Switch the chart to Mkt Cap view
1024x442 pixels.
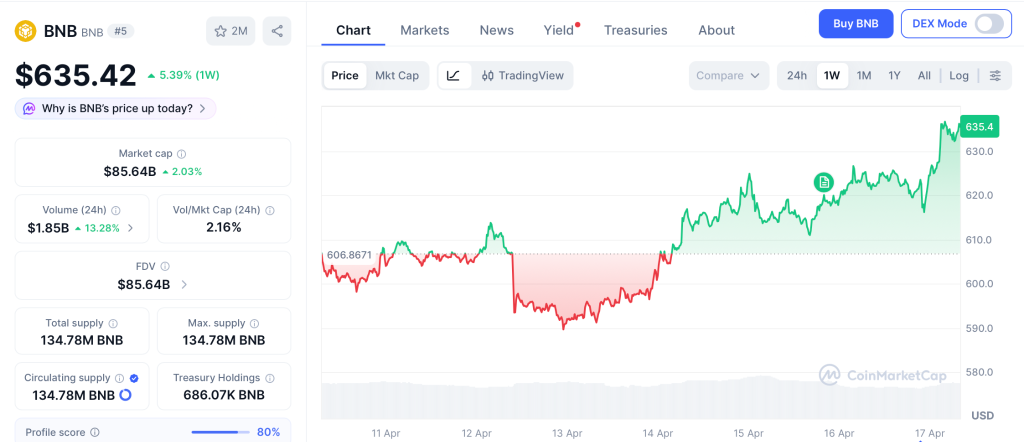click(x=397, y=75)
